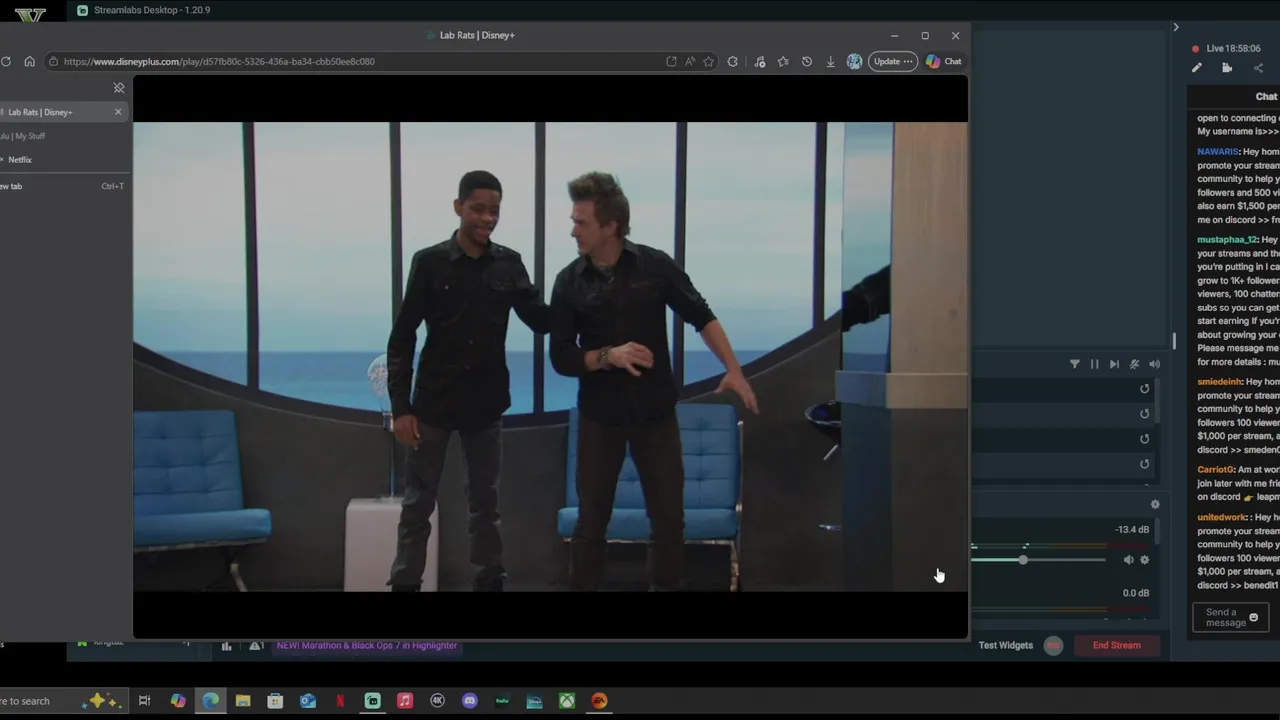Click the volume speaker icon in events header
Image resolution: width=1280 pixels, height=720 pixels.
1154,364
